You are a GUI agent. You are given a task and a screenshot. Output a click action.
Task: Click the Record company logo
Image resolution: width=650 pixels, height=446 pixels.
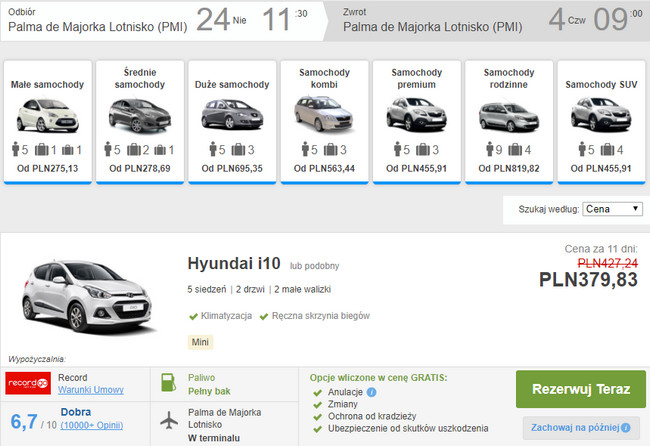28,383
